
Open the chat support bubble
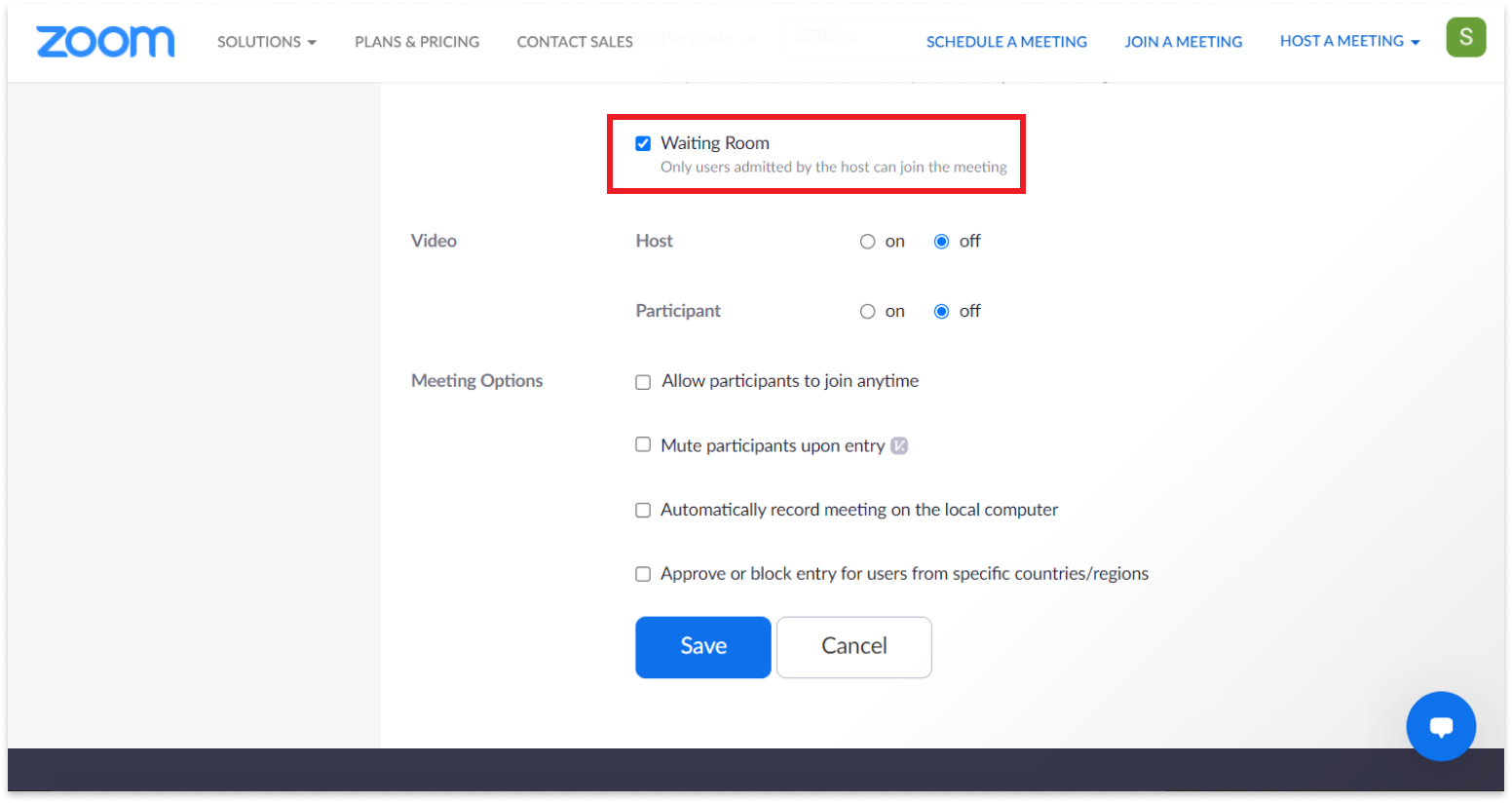[x=1441, y=726]
